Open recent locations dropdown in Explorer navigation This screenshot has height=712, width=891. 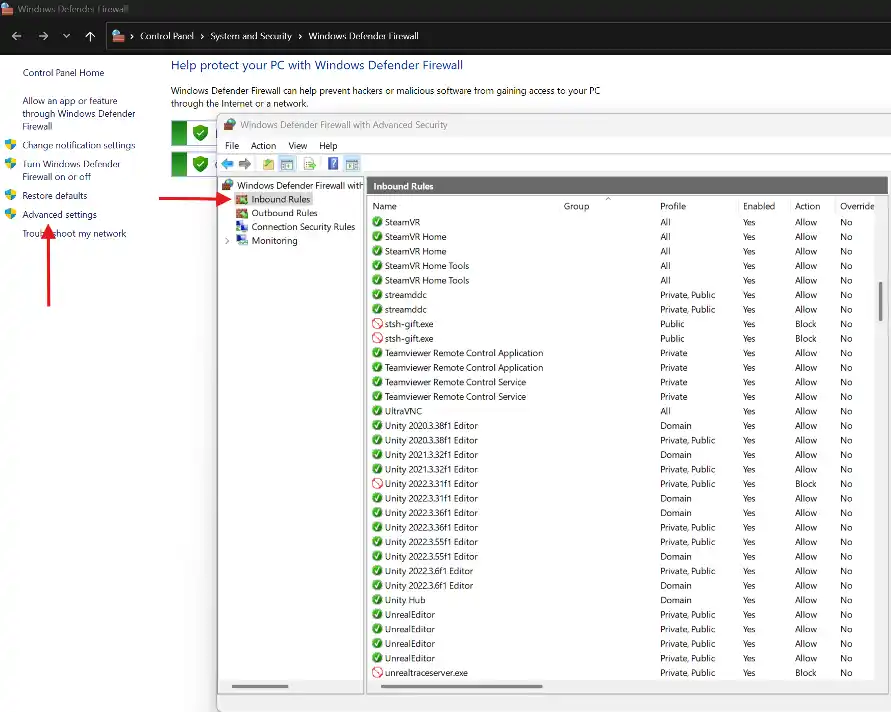66,36
